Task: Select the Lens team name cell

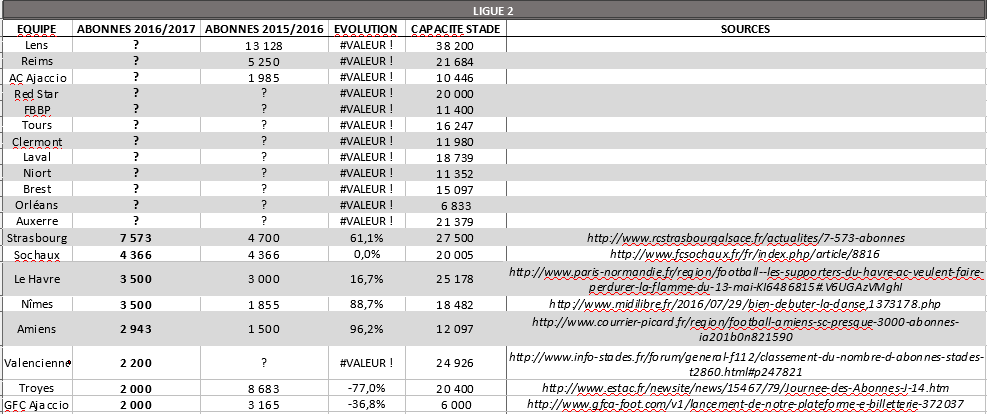Action: (35, 45)
